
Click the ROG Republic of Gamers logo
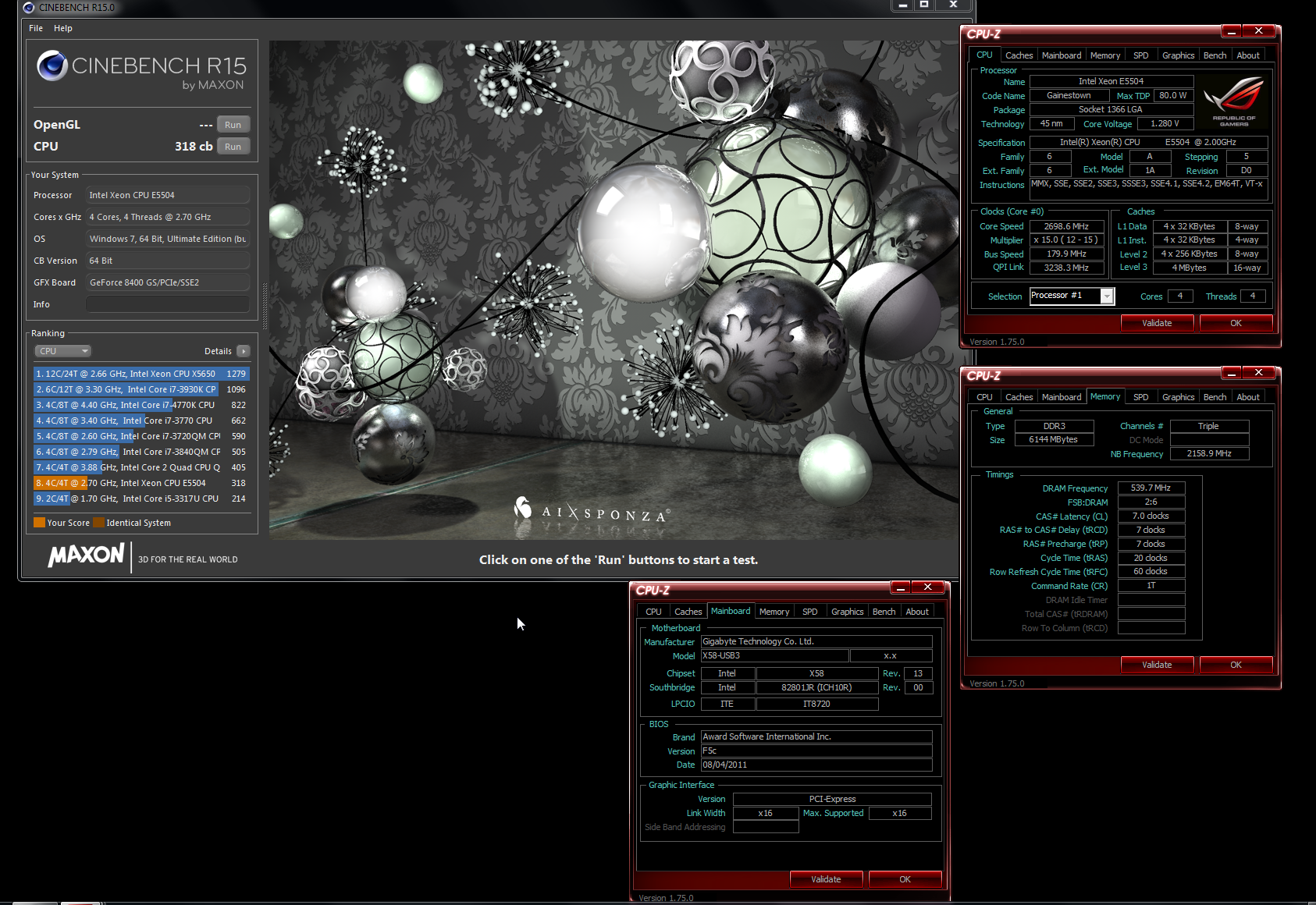click(x=1234, y=101)
